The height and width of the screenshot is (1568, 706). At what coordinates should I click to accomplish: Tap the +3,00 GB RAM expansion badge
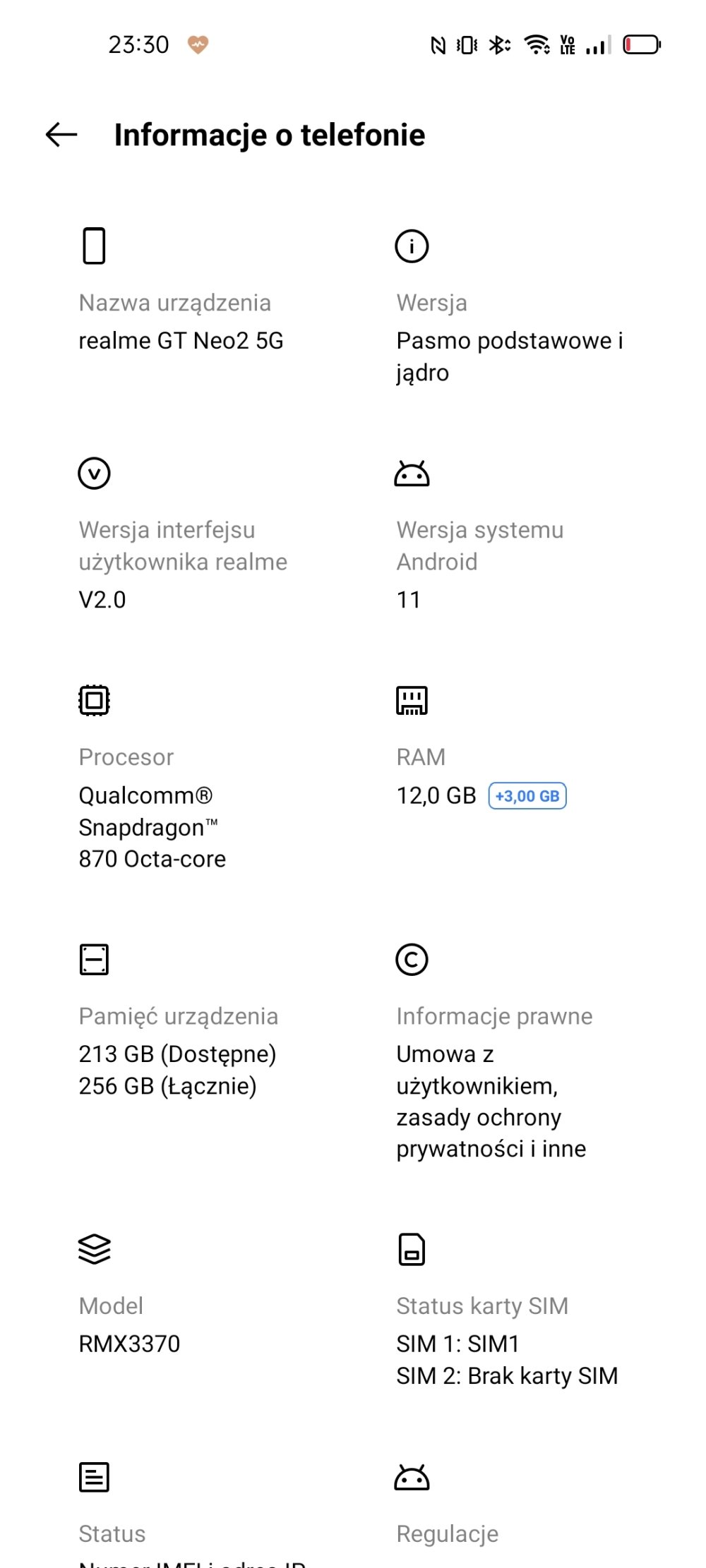[x=527, y=796]
